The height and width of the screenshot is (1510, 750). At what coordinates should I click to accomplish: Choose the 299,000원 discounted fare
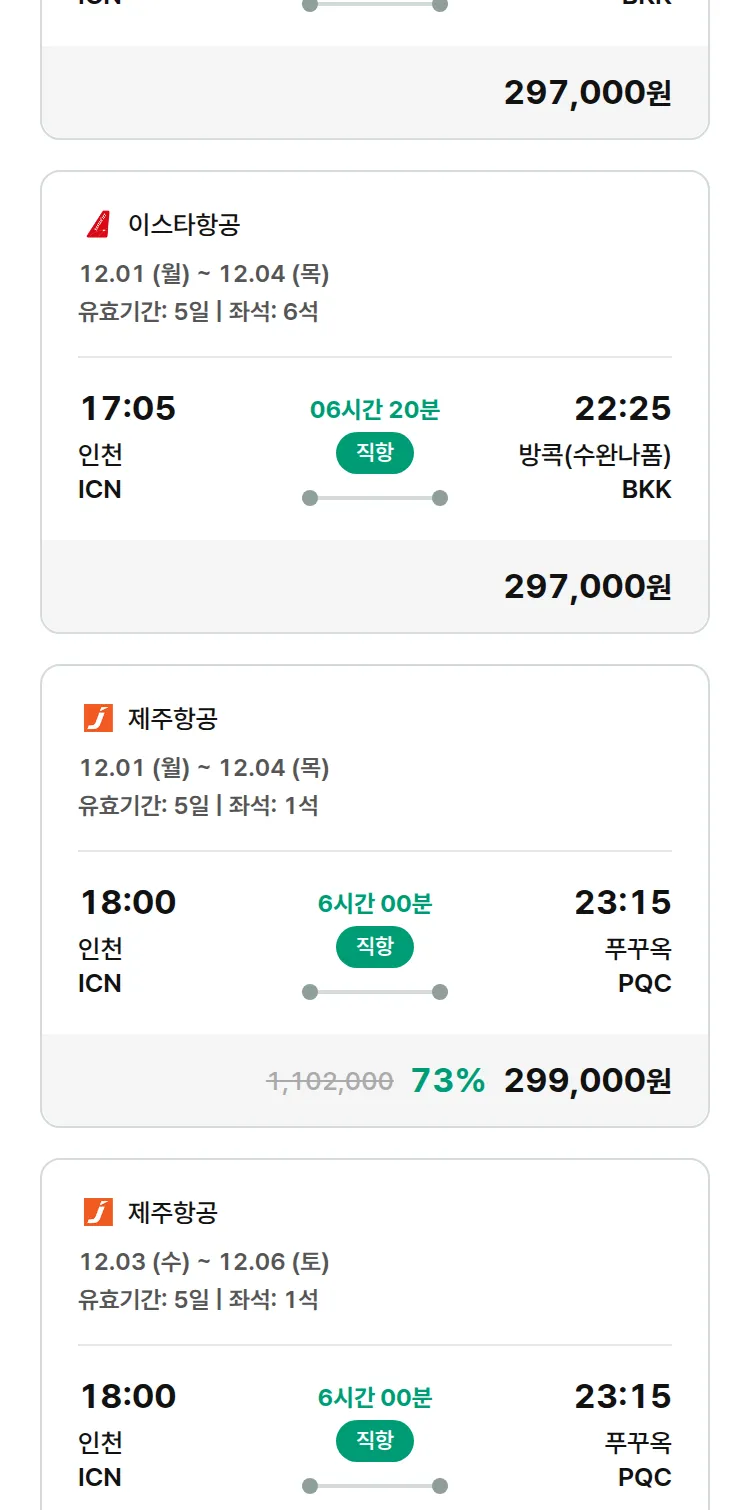coord(587,1081)
